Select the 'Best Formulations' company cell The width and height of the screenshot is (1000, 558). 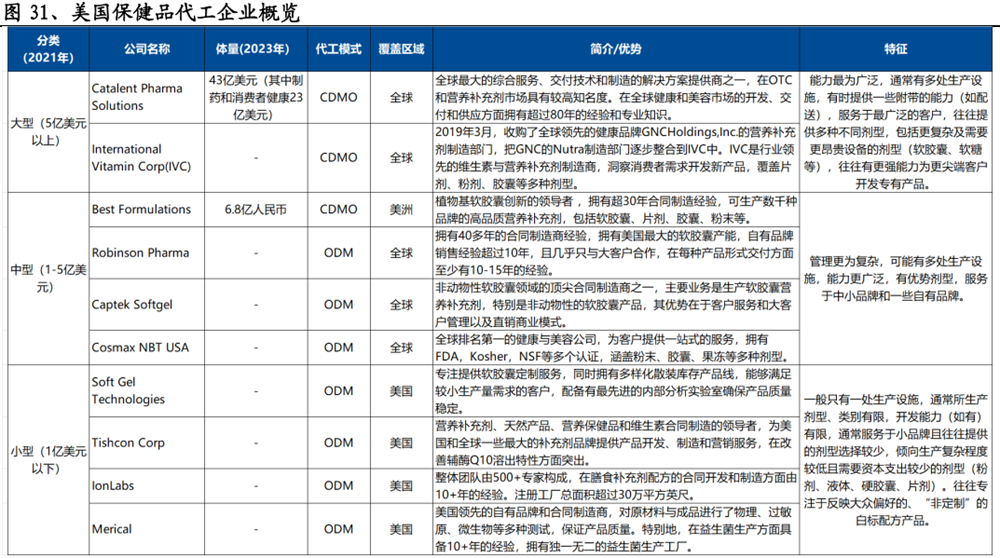(147, 209)
